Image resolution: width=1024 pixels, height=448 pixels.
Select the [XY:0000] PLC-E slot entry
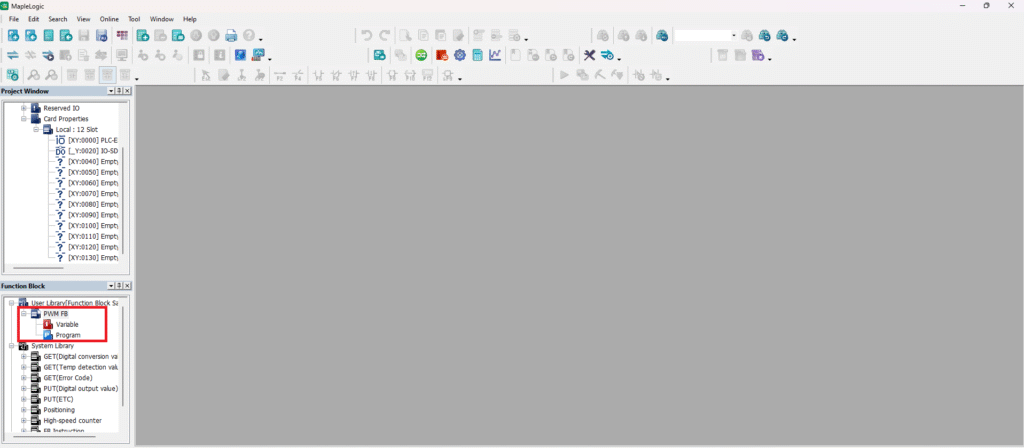pyautogui.click(x=92, y=140)
